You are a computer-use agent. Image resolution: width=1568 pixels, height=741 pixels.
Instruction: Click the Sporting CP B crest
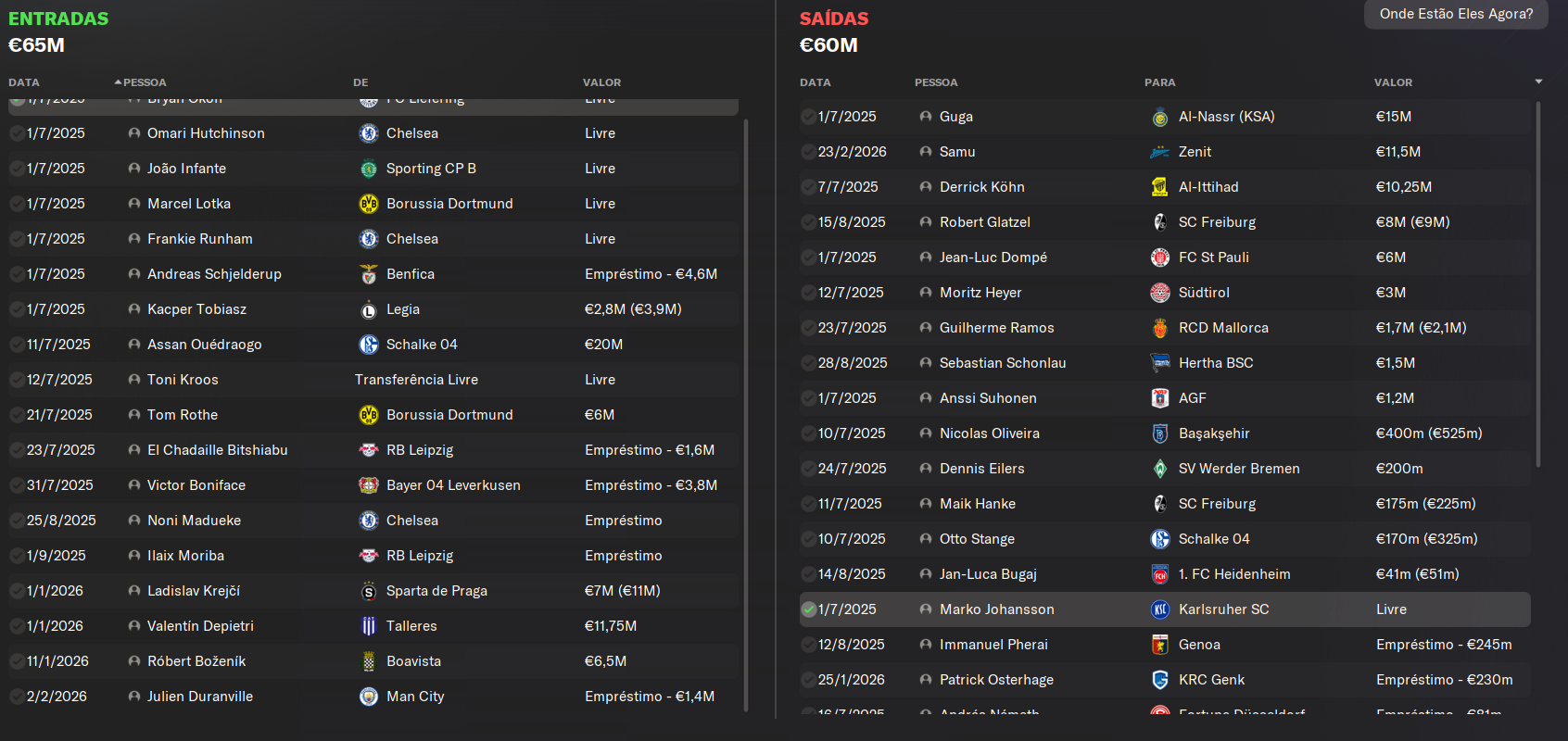[x=369, y=169]
